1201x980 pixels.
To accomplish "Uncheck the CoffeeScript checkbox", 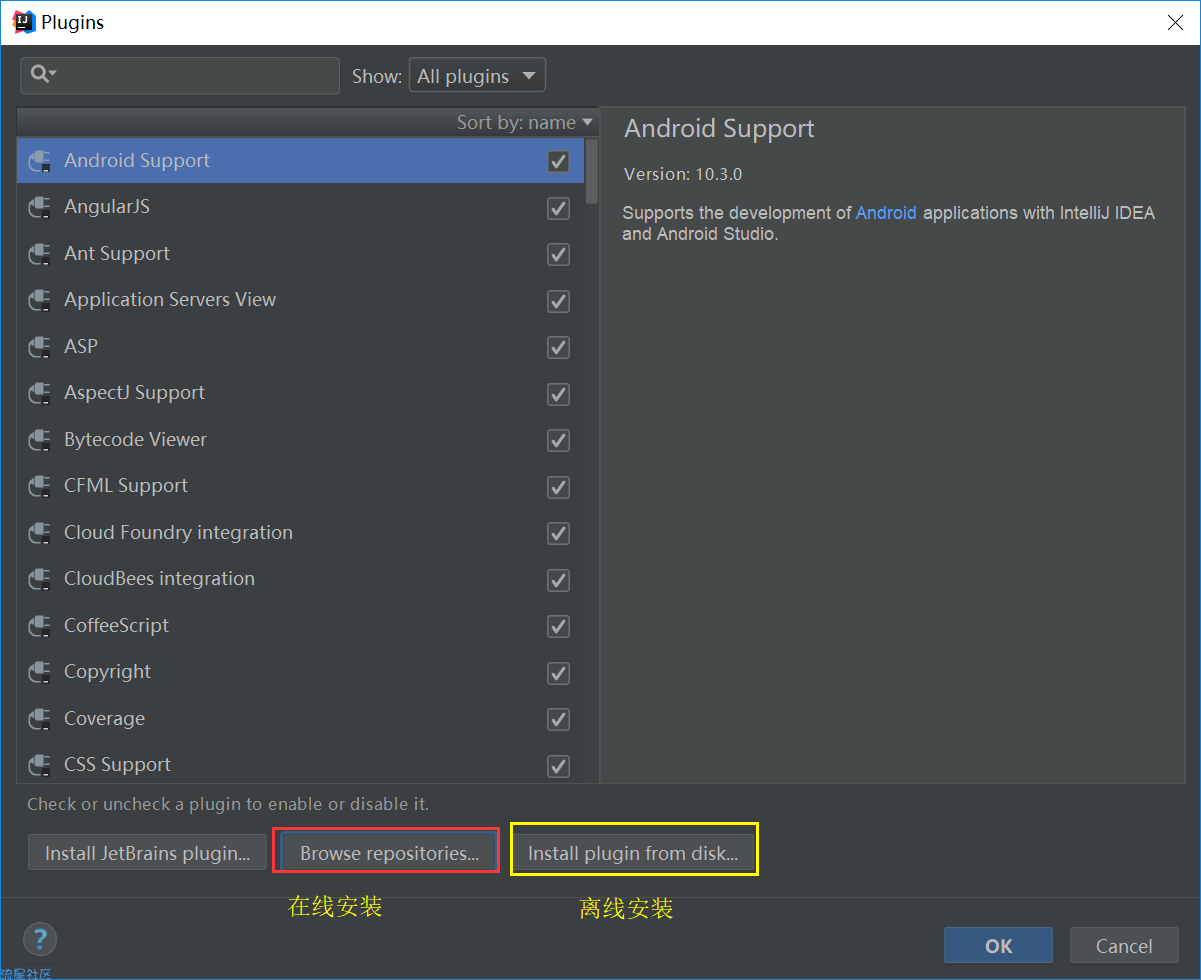I will pos(558,626).
